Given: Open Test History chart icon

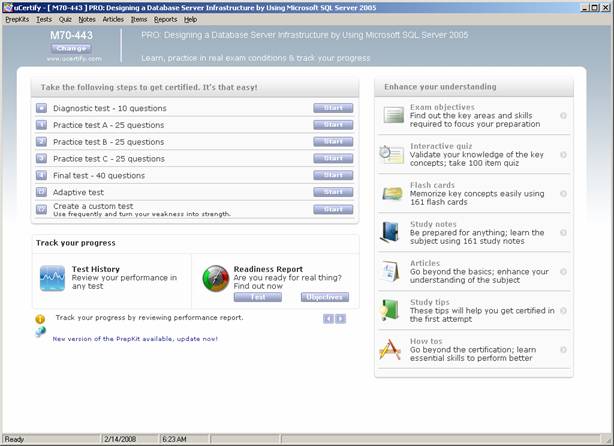Looking at the screenshot, I should point(52,278).
